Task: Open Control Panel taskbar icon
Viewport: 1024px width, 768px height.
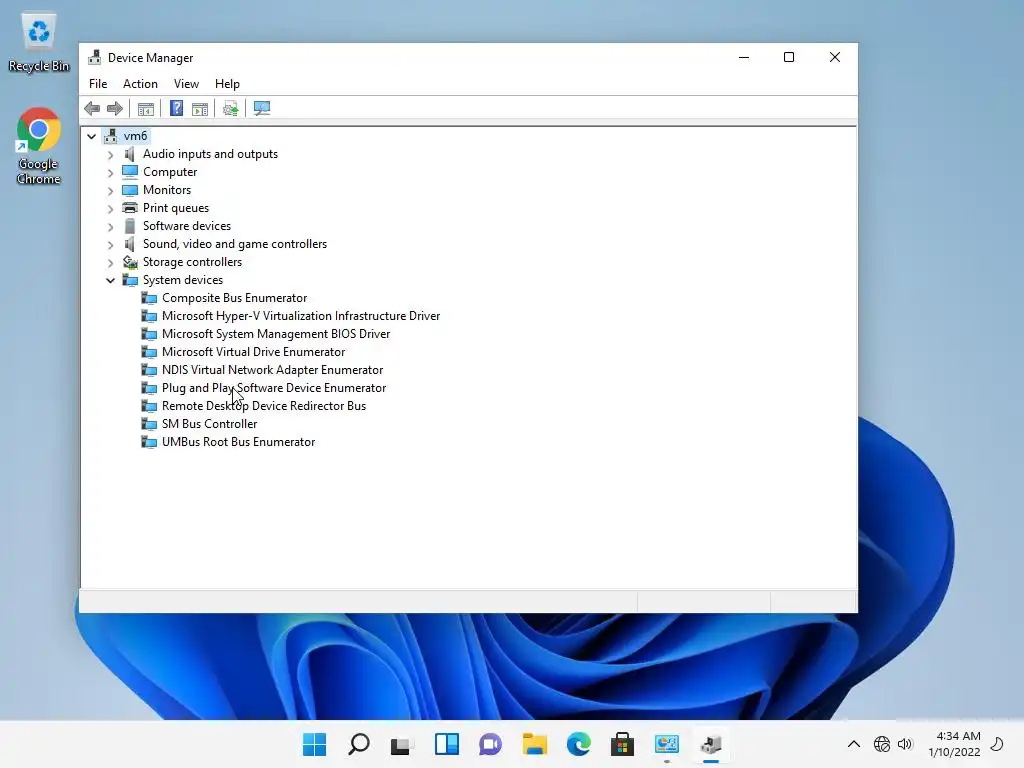Action: [667, 744]
